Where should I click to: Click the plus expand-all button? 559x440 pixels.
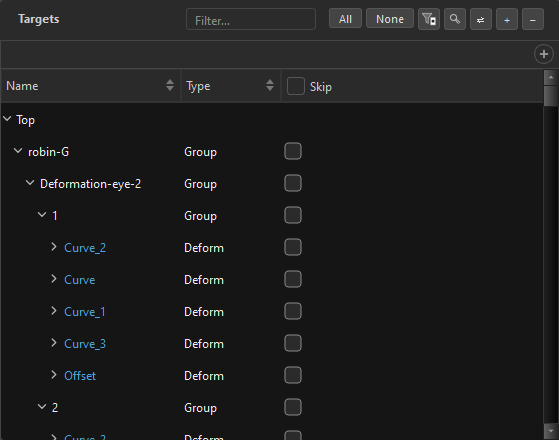tap(507, 19)
